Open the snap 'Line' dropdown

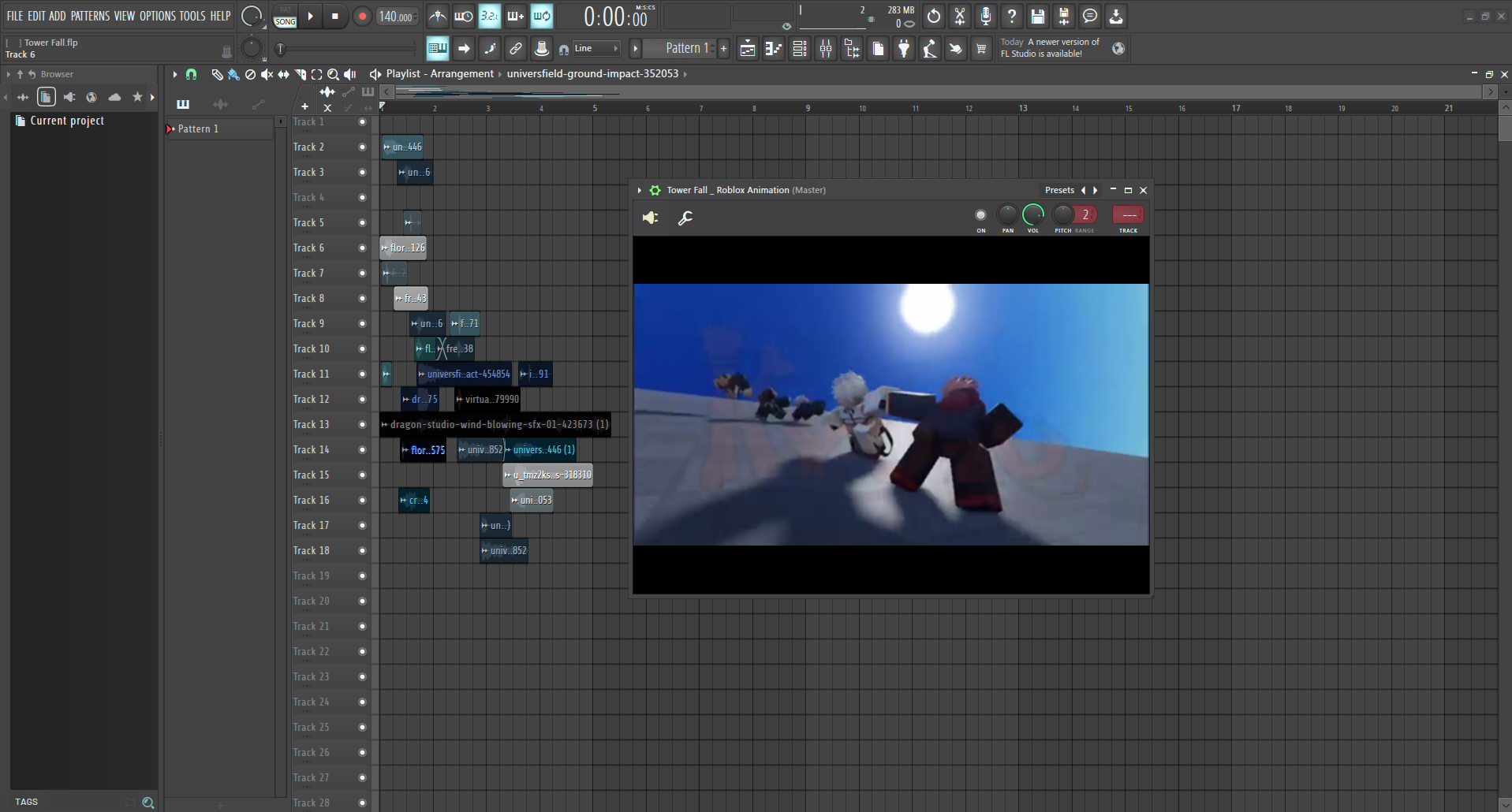597,49
